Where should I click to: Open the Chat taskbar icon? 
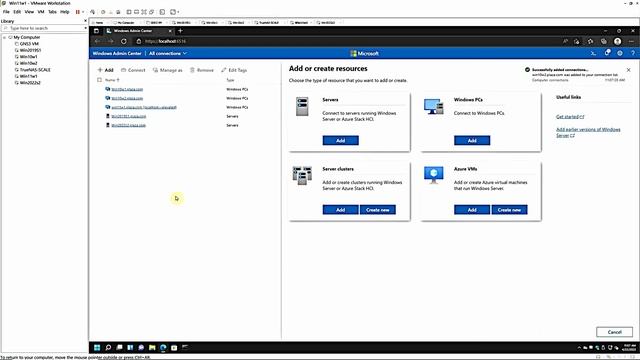pyautogui.click(x=141, y=347)
